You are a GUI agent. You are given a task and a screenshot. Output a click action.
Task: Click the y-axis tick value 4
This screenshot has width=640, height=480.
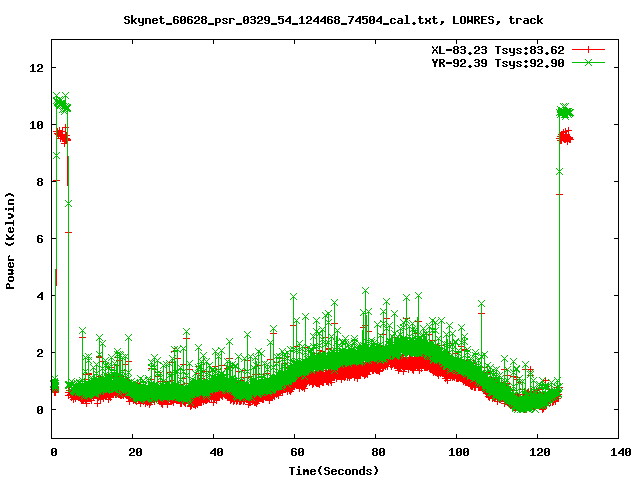tap(40, 296)
